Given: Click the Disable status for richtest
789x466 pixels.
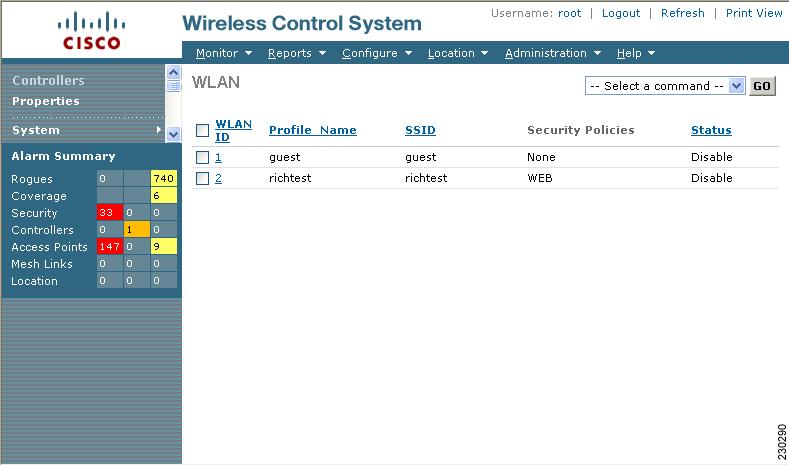Looking at the screenshot, I should 712,178.
